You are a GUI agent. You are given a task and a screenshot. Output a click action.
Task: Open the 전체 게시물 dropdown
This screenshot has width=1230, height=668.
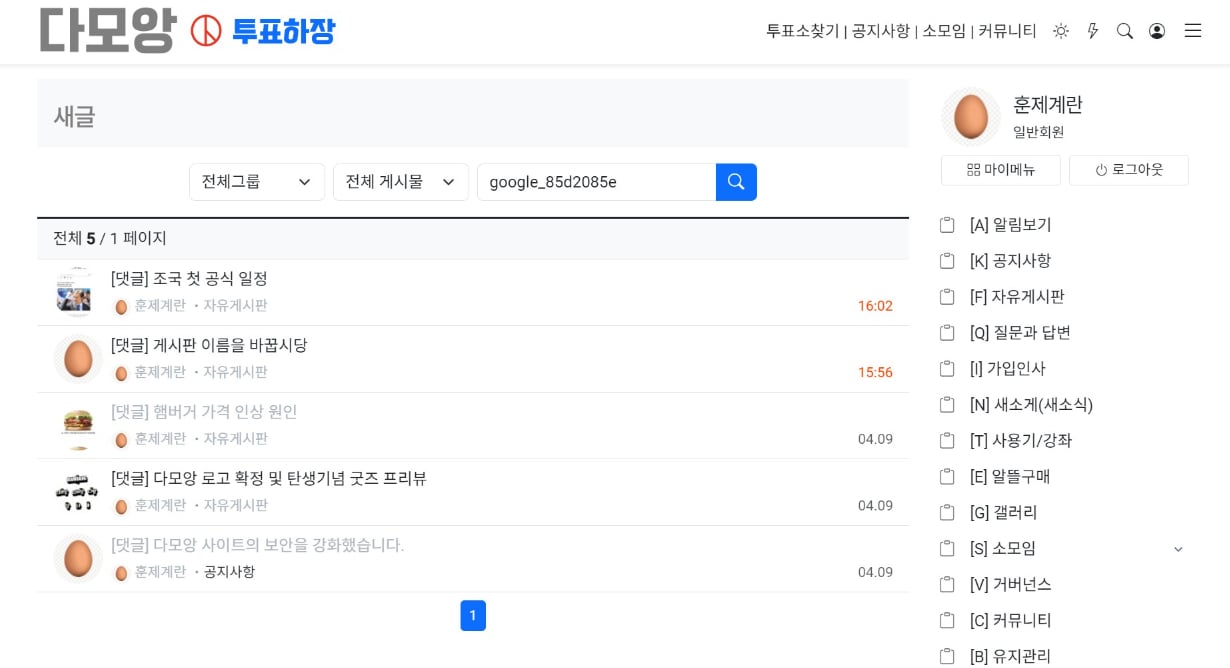click(401, 182)
